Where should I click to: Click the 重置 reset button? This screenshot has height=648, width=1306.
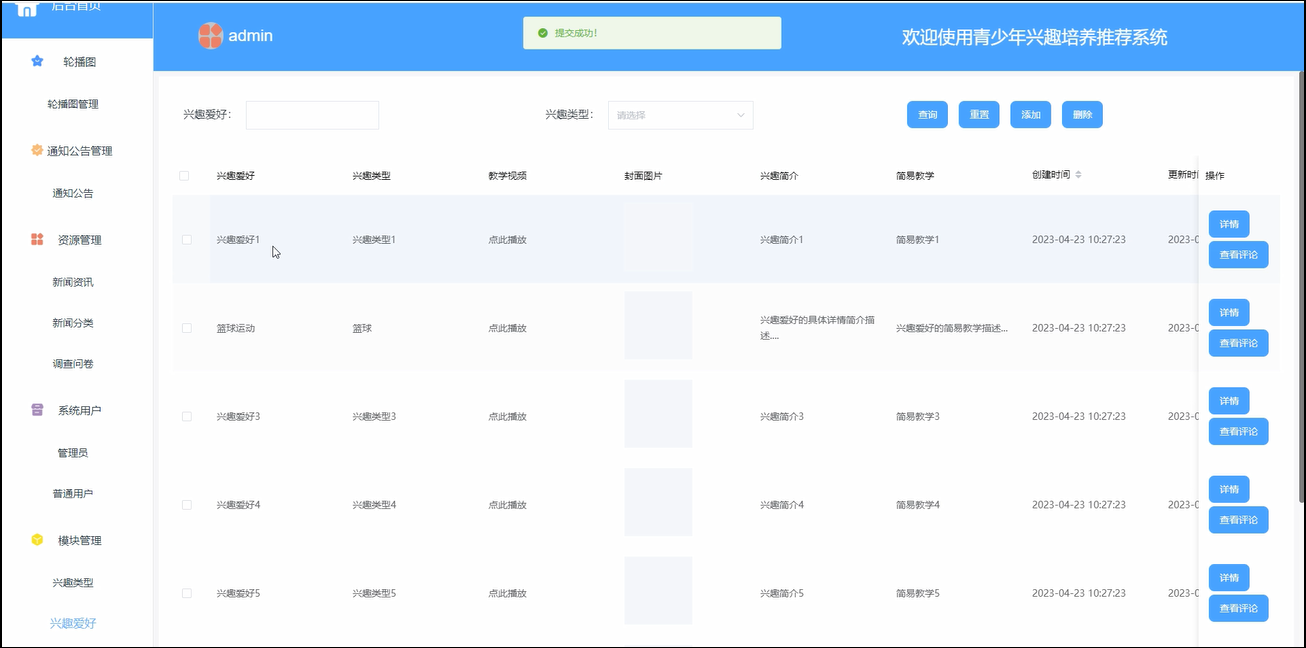979,115
